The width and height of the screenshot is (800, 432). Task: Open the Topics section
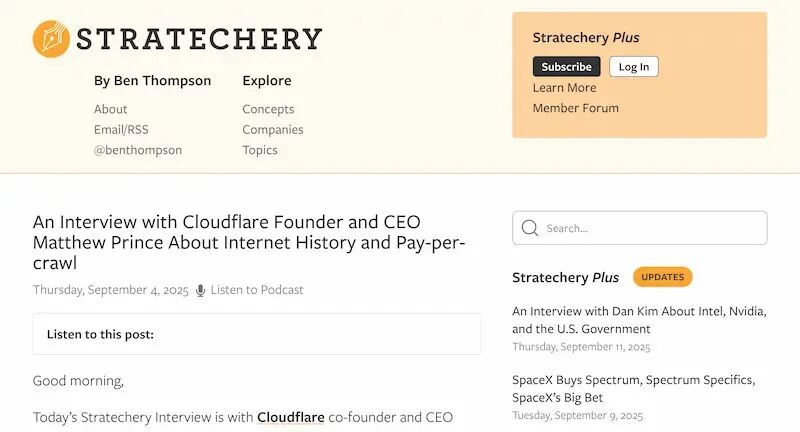tap(260, 150)
